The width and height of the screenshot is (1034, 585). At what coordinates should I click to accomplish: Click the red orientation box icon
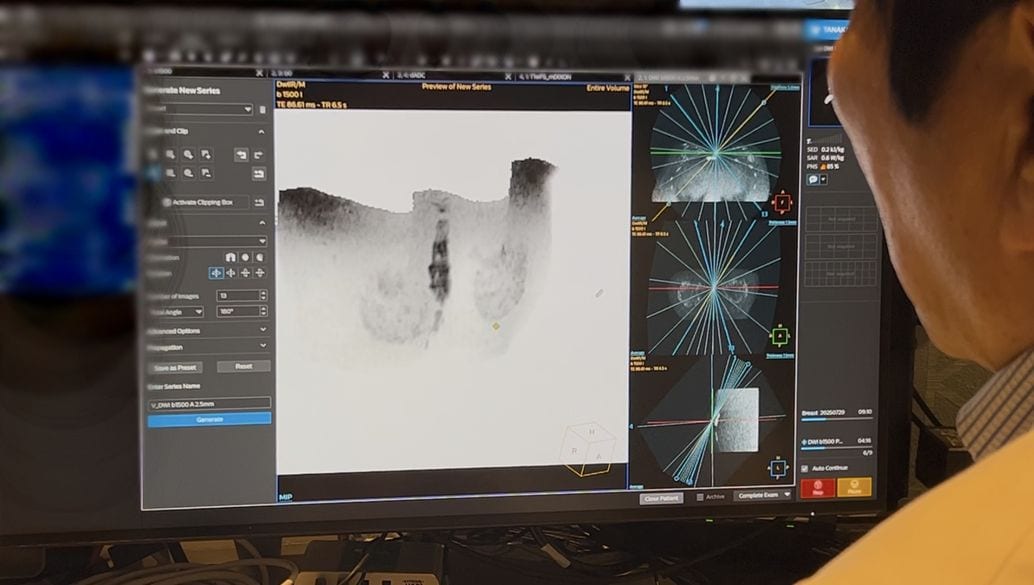(782, 203)
